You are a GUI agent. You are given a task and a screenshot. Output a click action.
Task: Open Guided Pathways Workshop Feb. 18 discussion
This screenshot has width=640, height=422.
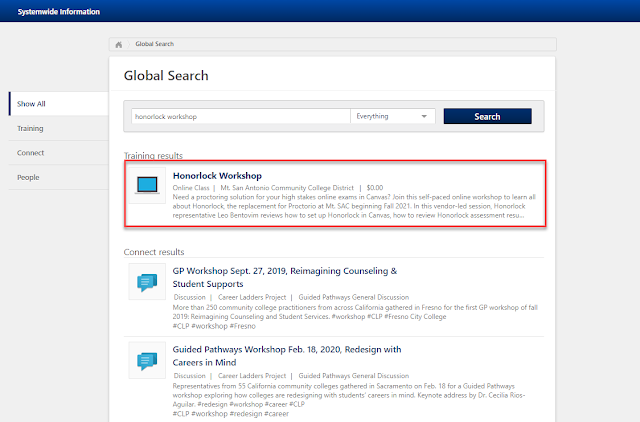pos(287,356)
